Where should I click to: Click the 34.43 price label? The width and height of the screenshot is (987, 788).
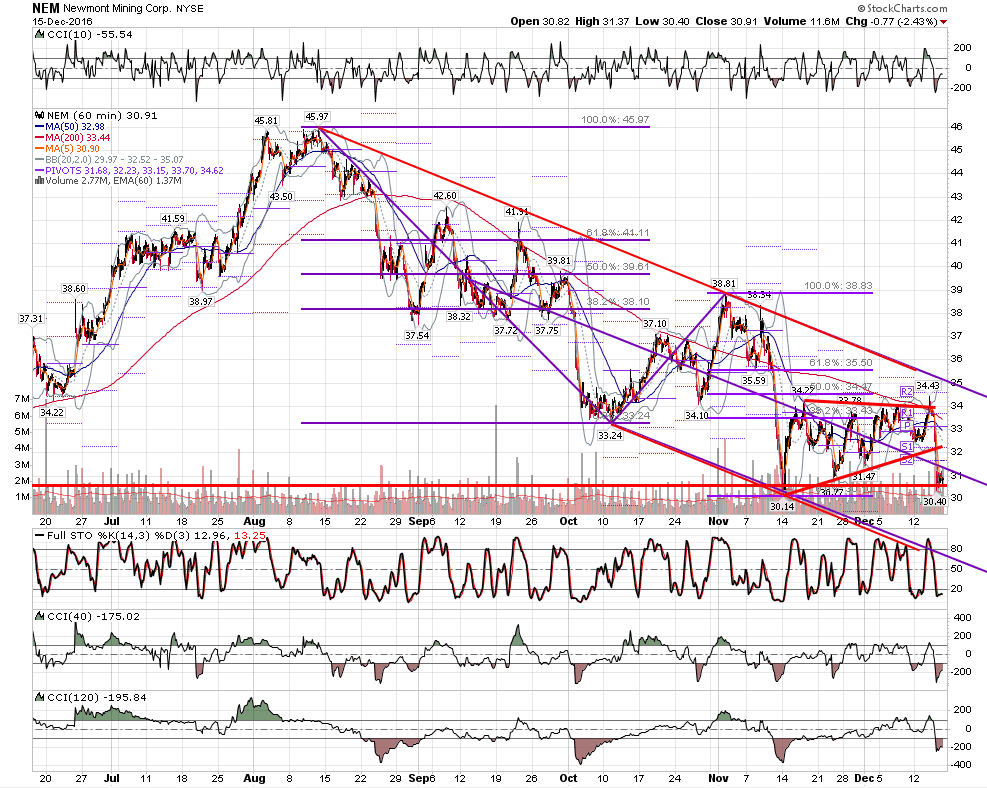(927, 385)
